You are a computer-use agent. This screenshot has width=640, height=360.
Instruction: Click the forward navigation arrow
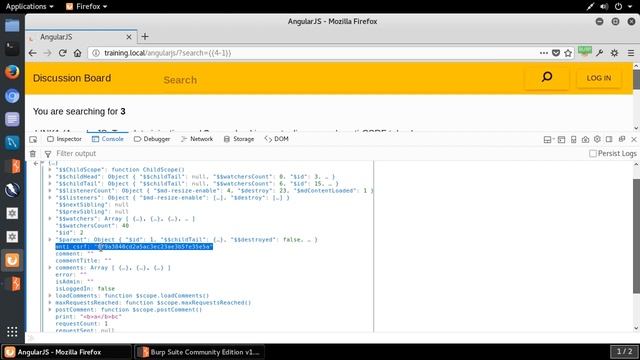(47, 53)
